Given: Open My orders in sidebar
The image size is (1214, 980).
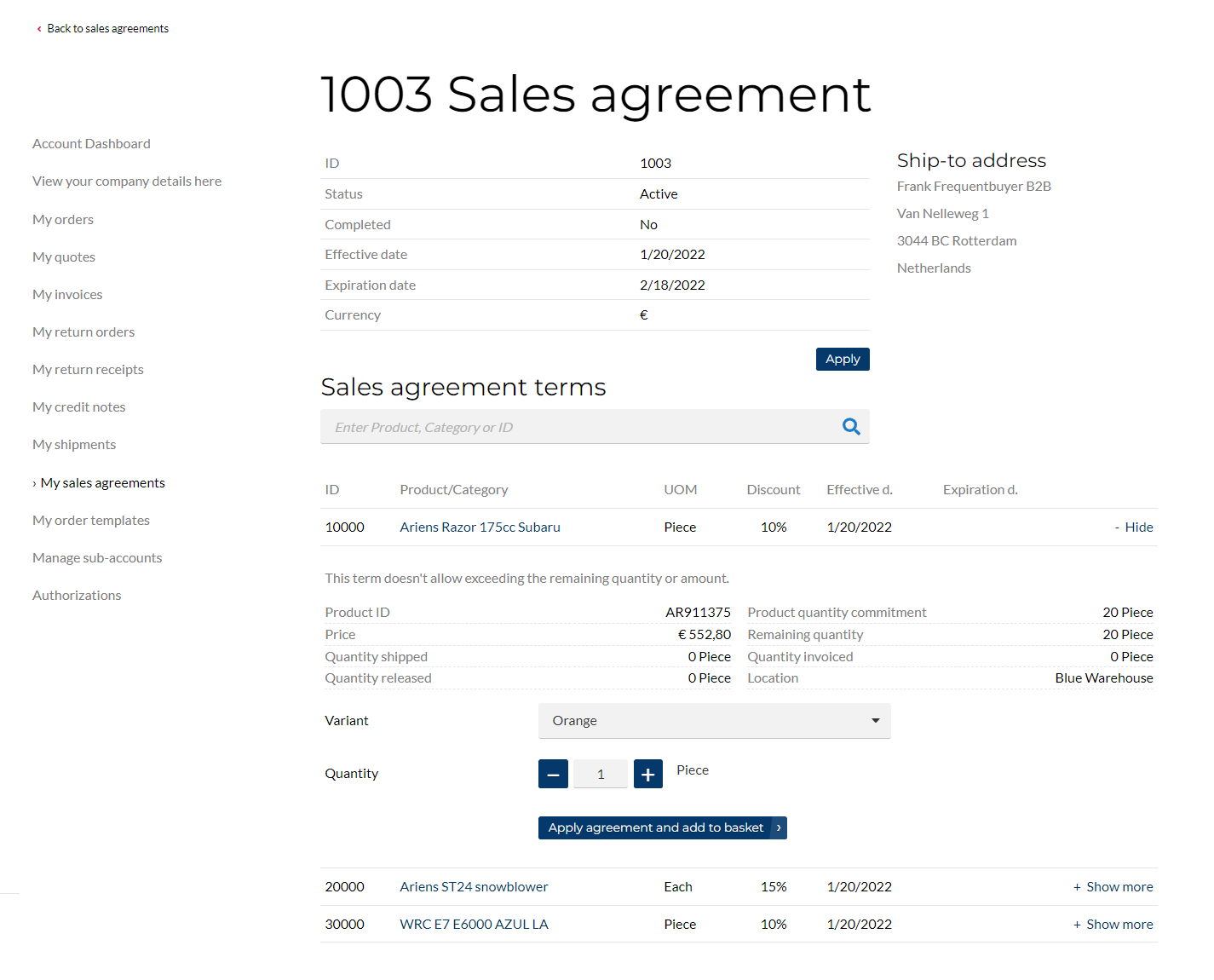Looking at the screenshot, I should pyautogui.click(x=63, y=220).
